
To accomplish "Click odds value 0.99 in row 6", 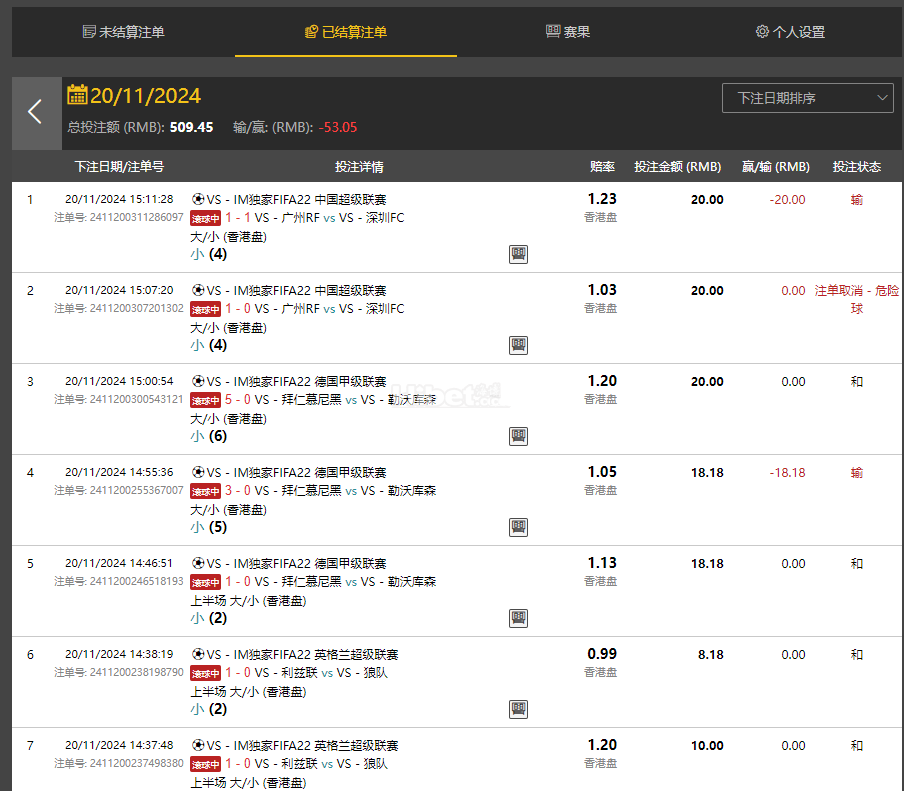I will [x=602, y=654].
